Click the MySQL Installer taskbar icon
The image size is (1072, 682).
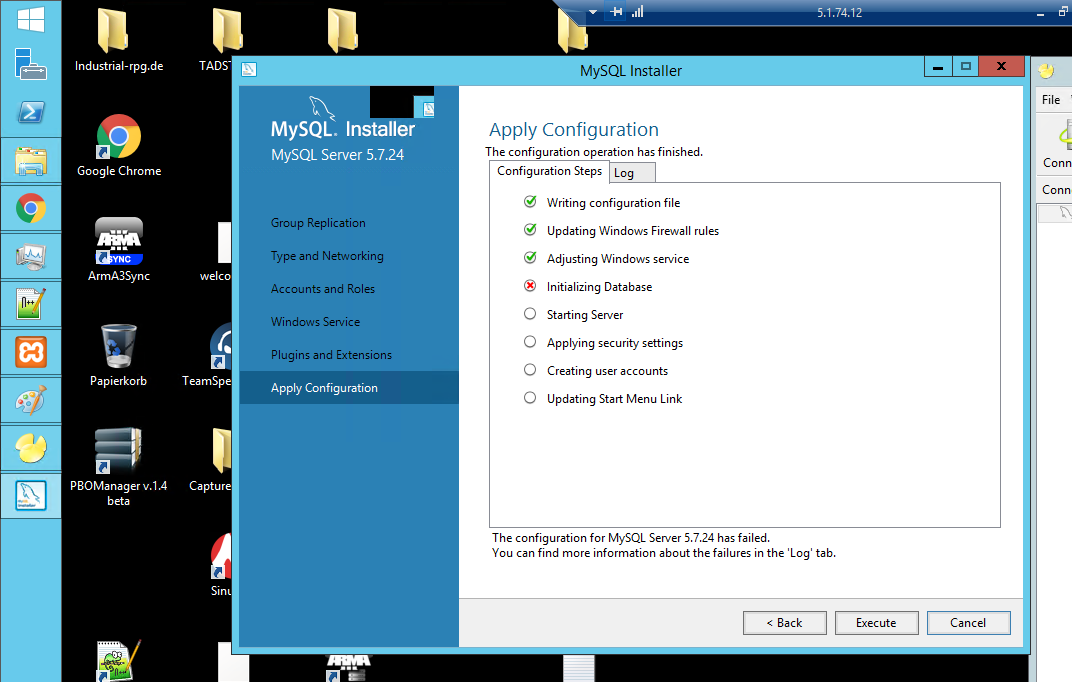tap(31, 496)
